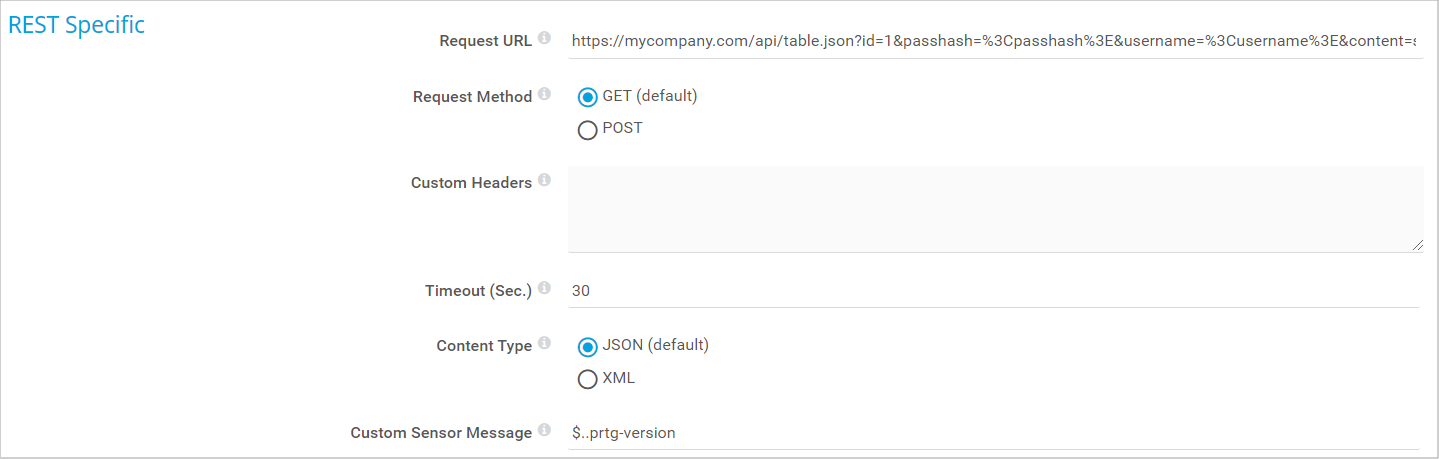1439x459 pixels.
Task: Click the Request URL label text
Action: point(485,41)
